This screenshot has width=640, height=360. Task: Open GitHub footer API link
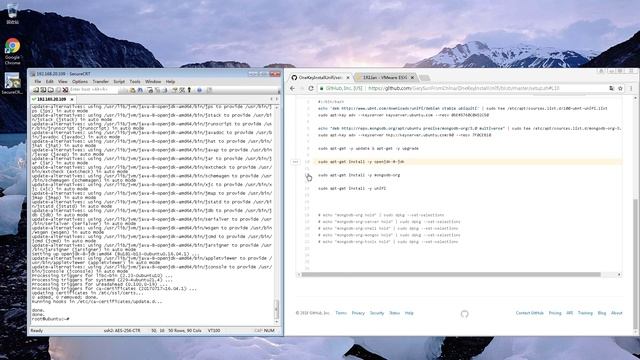pos(569,313)
